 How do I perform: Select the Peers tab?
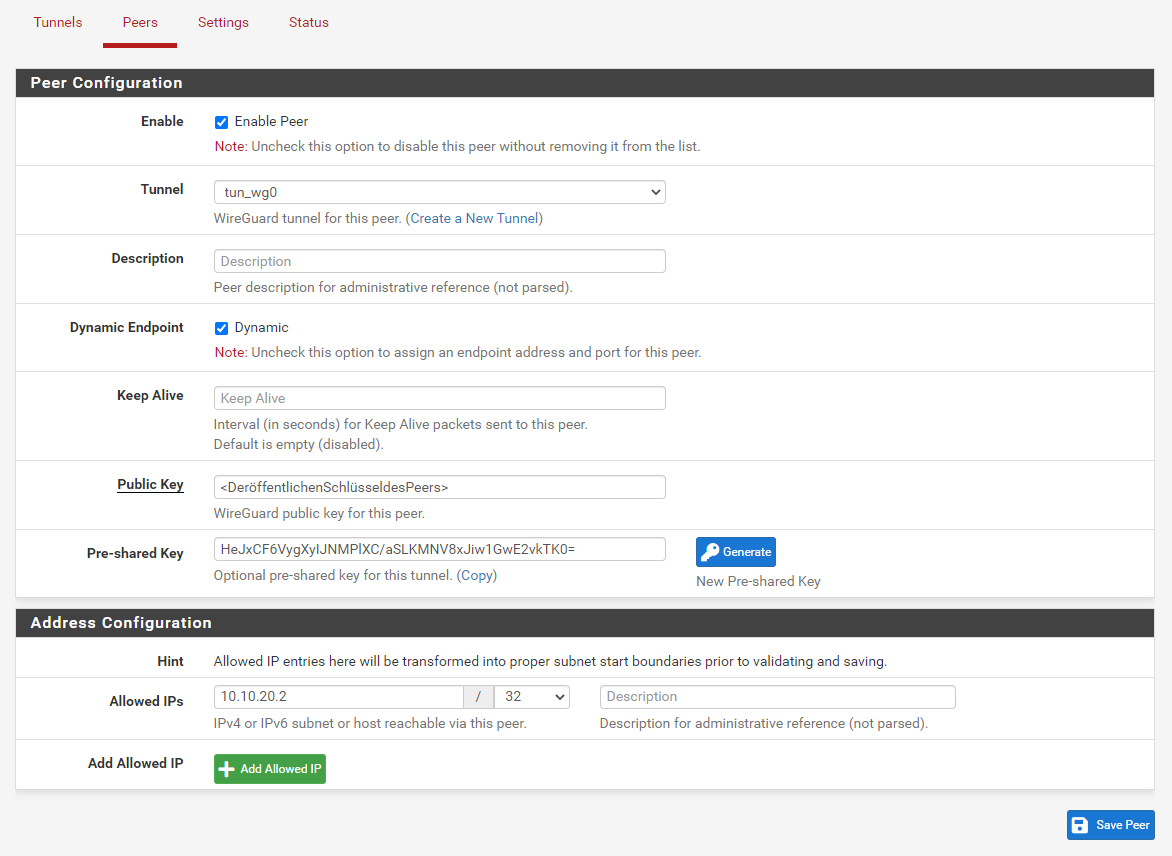click(x=140, y=22)
